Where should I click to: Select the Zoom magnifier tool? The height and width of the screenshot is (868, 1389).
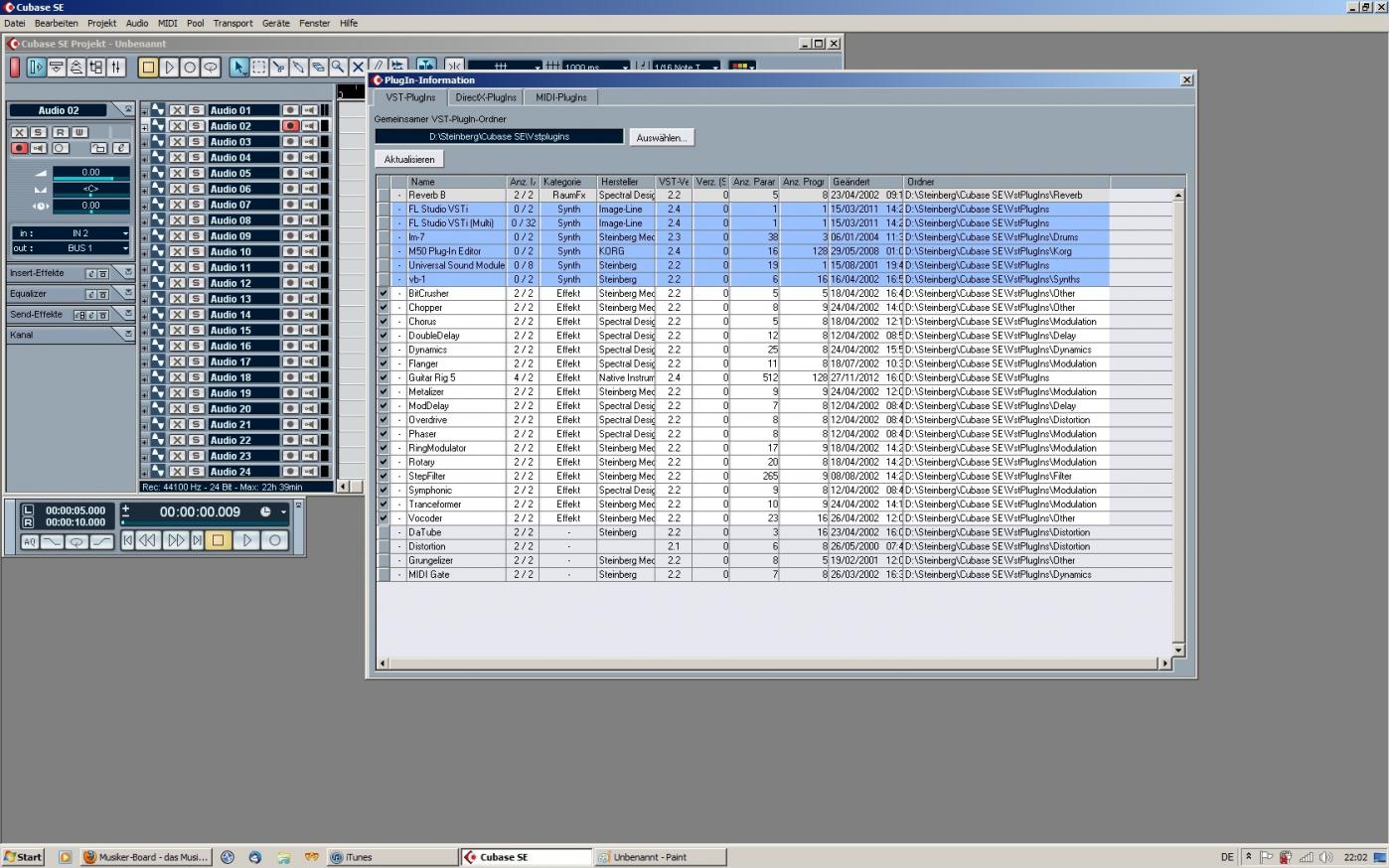(338, 68)
